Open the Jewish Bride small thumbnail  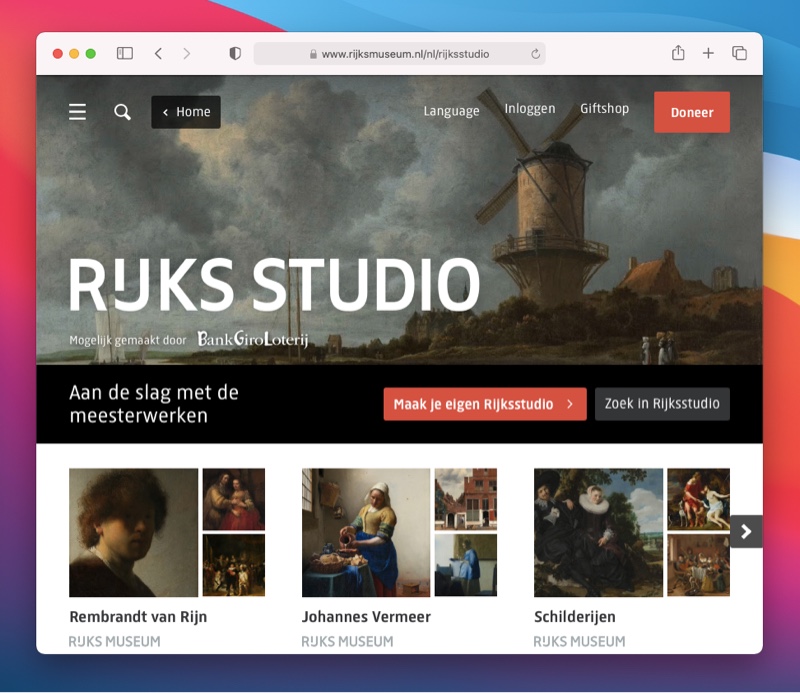[x=234, y=499]
